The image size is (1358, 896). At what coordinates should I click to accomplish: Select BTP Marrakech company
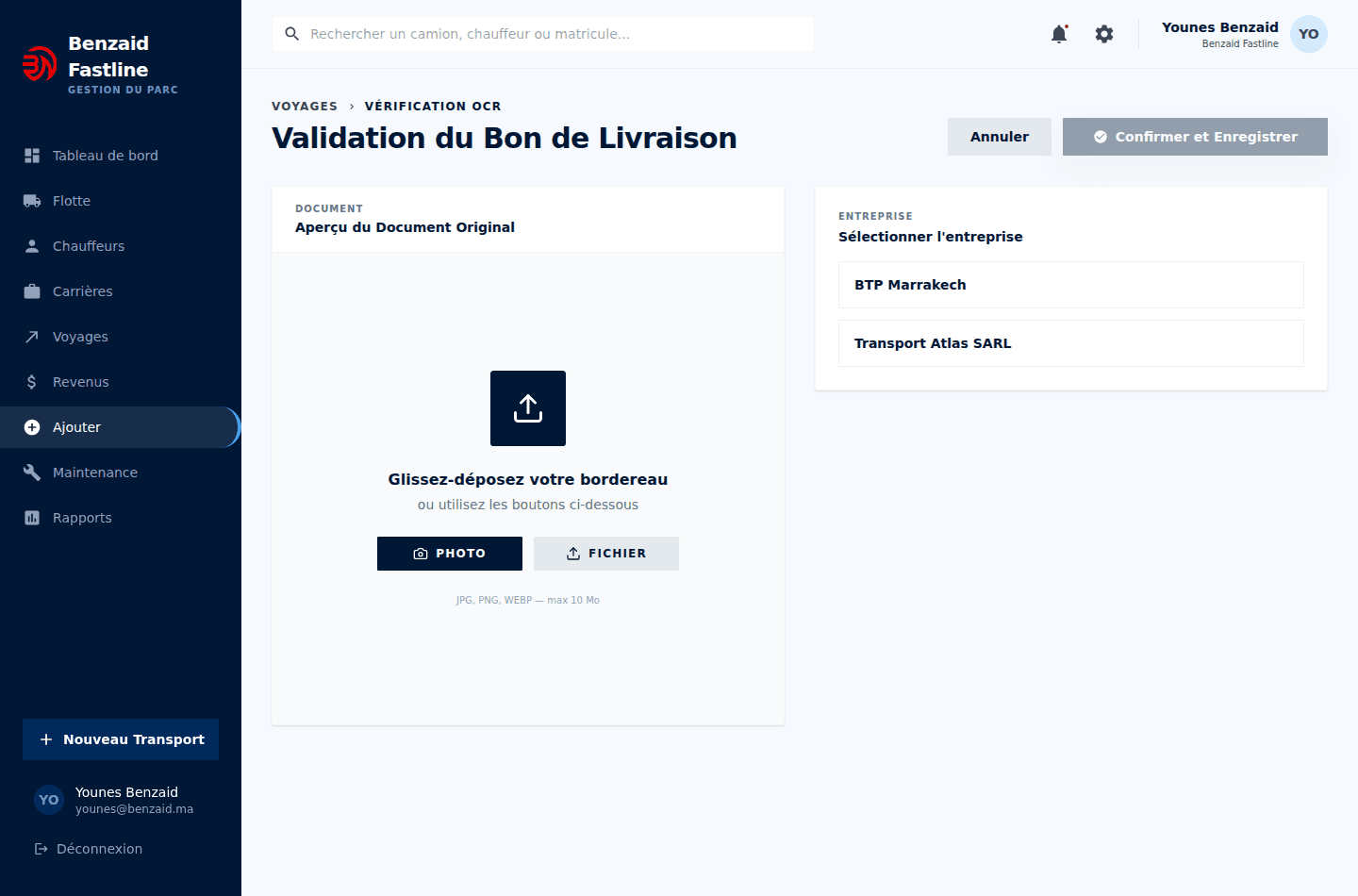point(1071,285)
